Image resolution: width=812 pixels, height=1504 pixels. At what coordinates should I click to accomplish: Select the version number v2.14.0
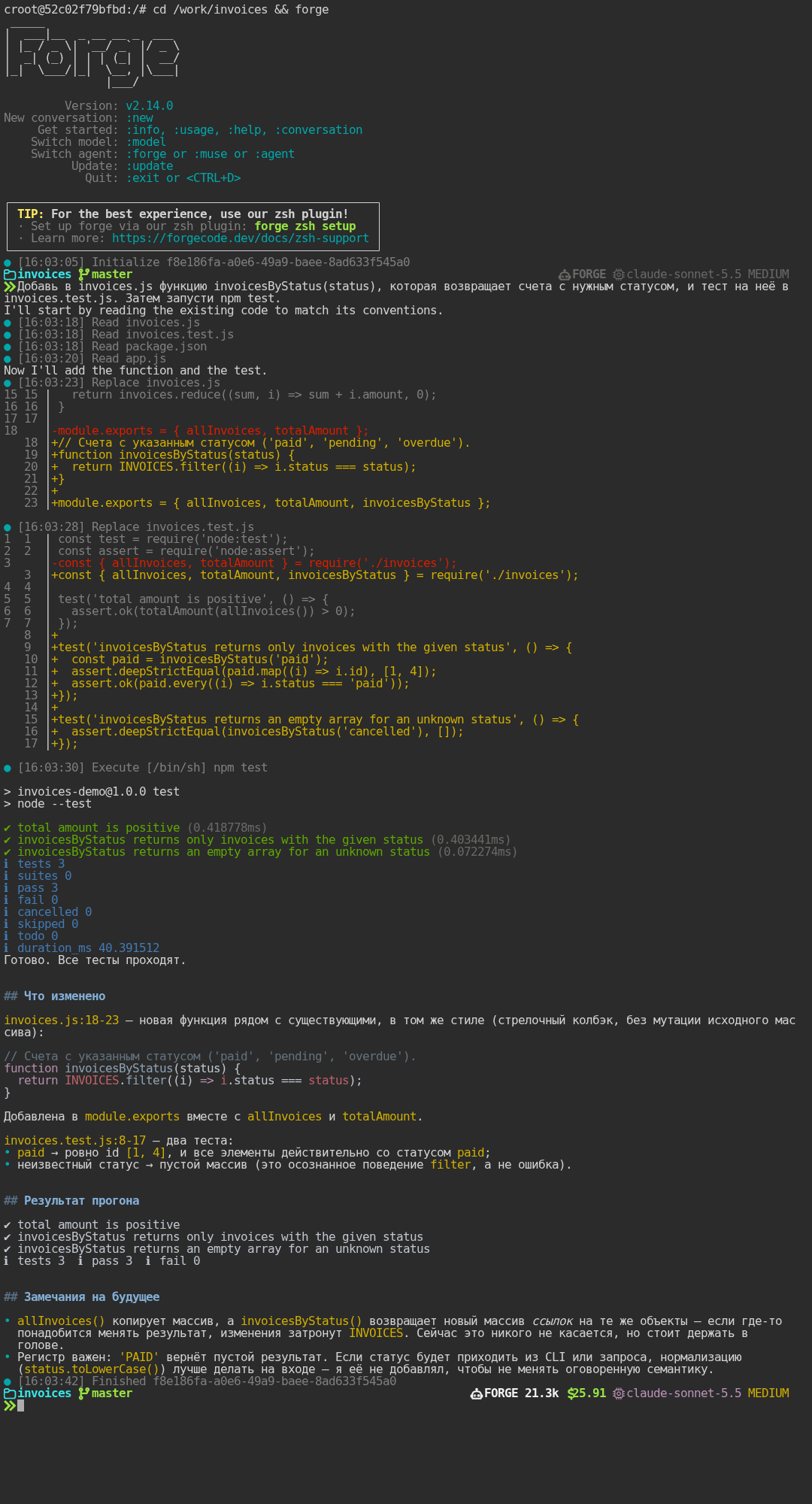coord(150,106)
